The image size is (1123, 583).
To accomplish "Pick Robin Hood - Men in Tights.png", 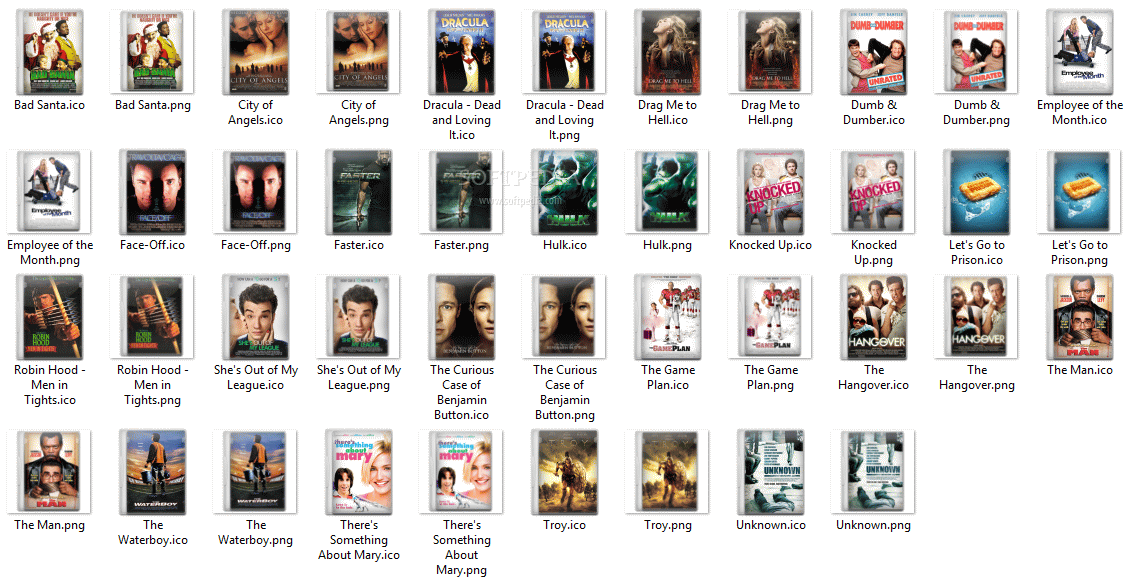I will (x=153, y=317).
